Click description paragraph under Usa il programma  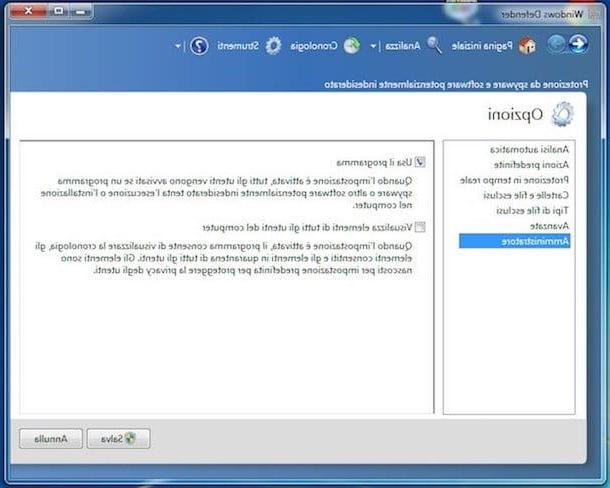(x=226, y=193)
